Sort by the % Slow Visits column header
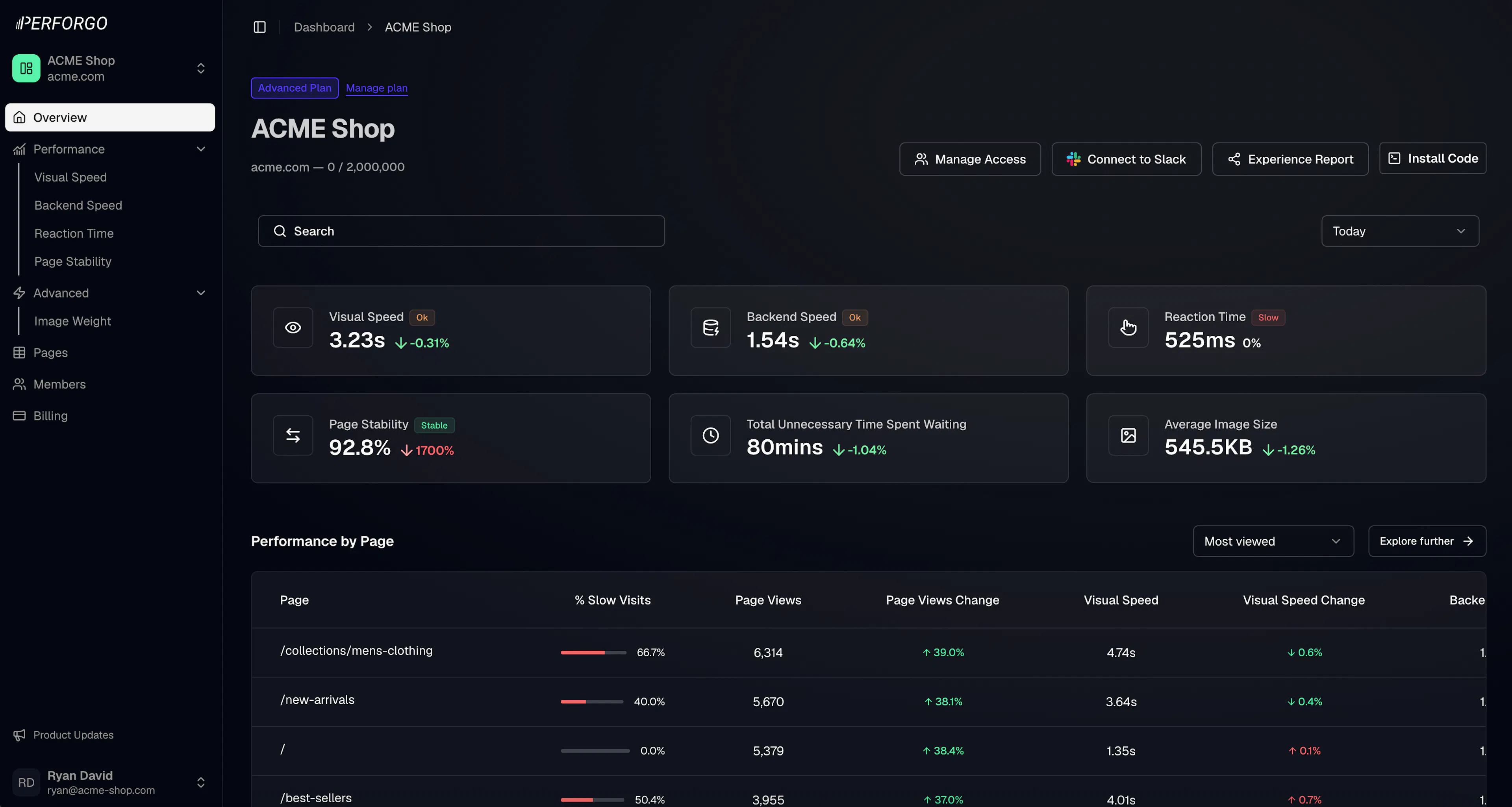 [613, 600]
